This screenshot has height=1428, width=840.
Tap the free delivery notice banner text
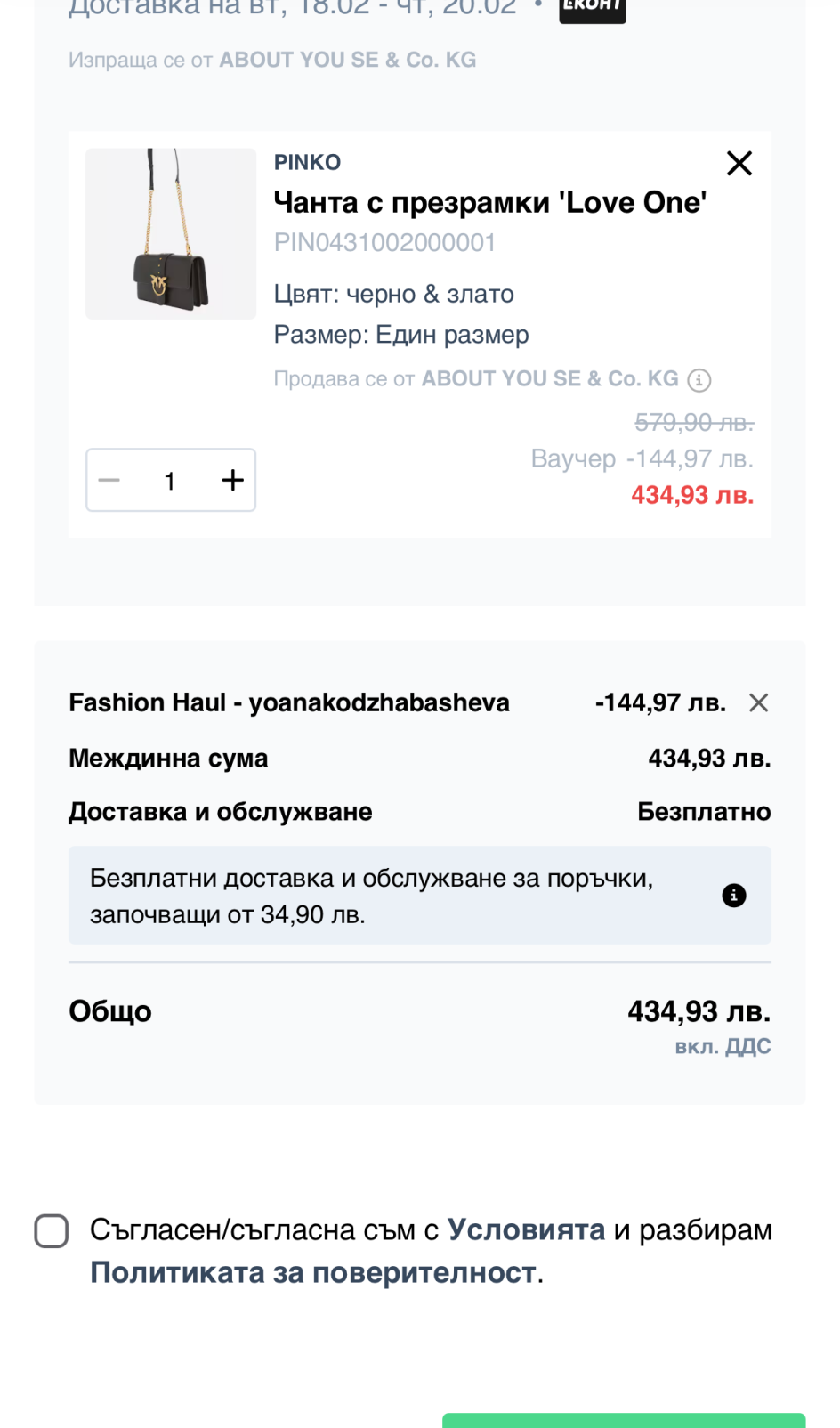point(371,896)
